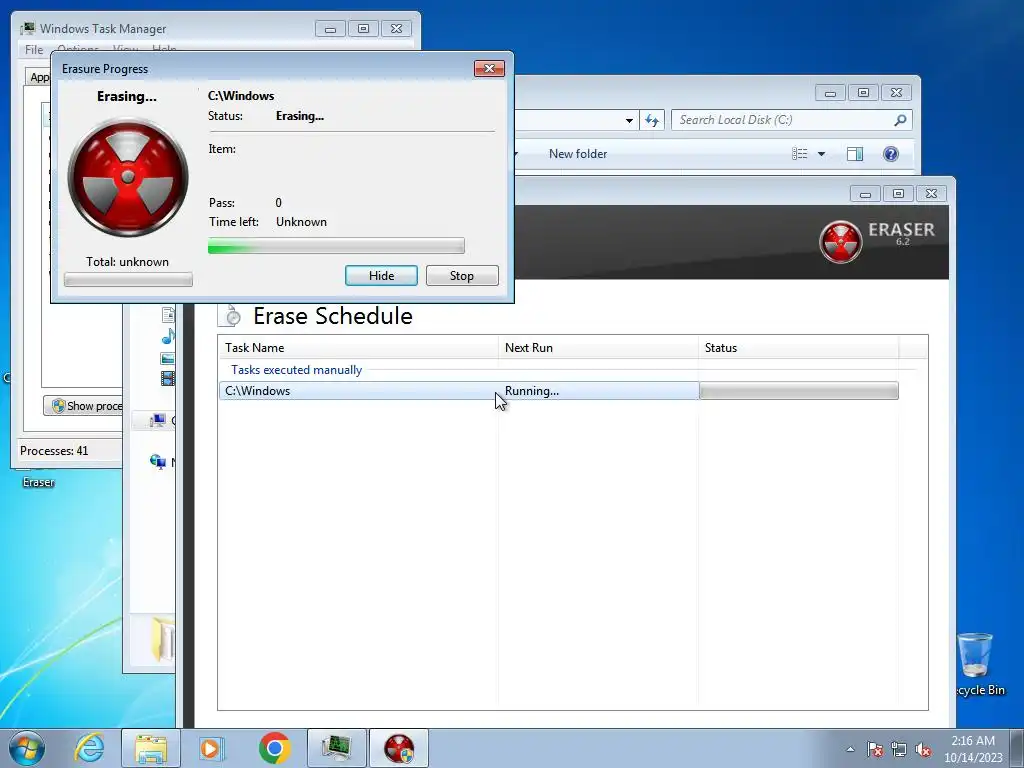Click the Network icon in Explorer sidebar

[157, 462]
